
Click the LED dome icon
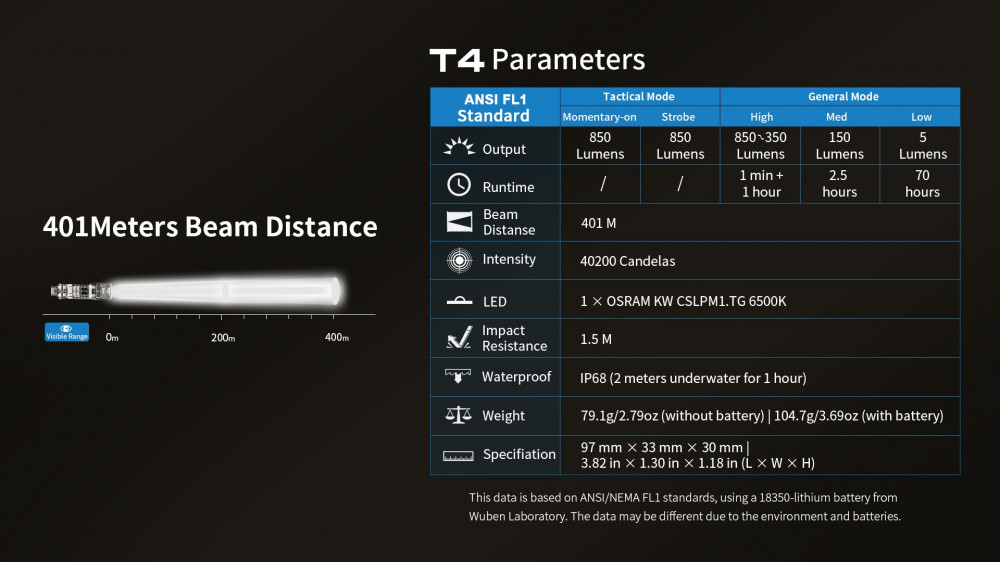click(458, 300)
